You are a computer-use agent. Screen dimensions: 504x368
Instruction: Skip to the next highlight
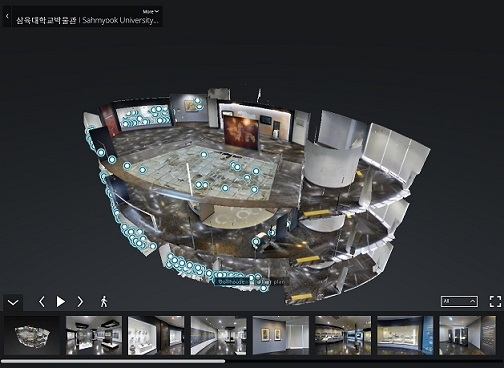tap(80, 302)
